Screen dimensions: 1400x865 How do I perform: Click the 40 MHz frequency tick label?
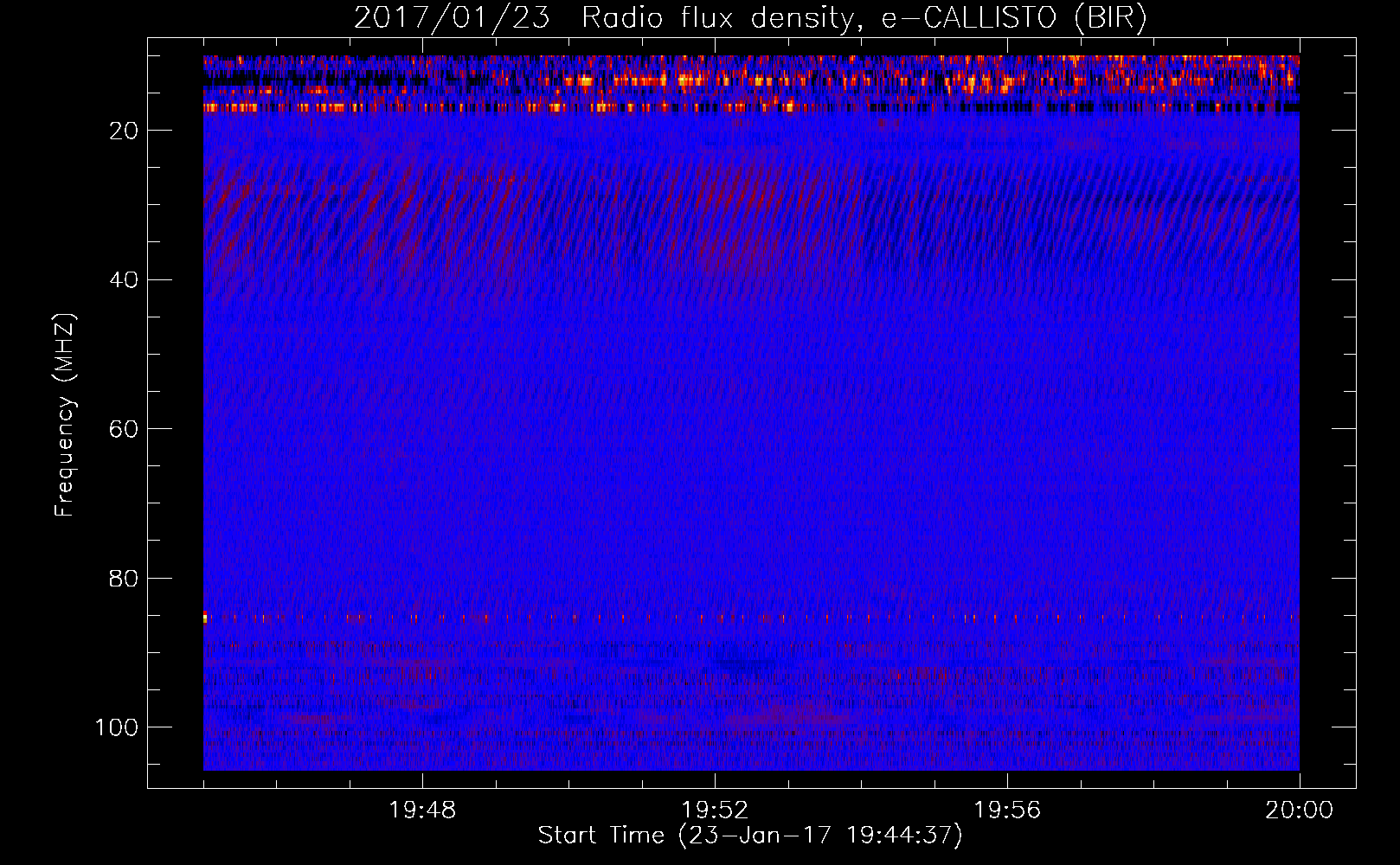[125, 280]
